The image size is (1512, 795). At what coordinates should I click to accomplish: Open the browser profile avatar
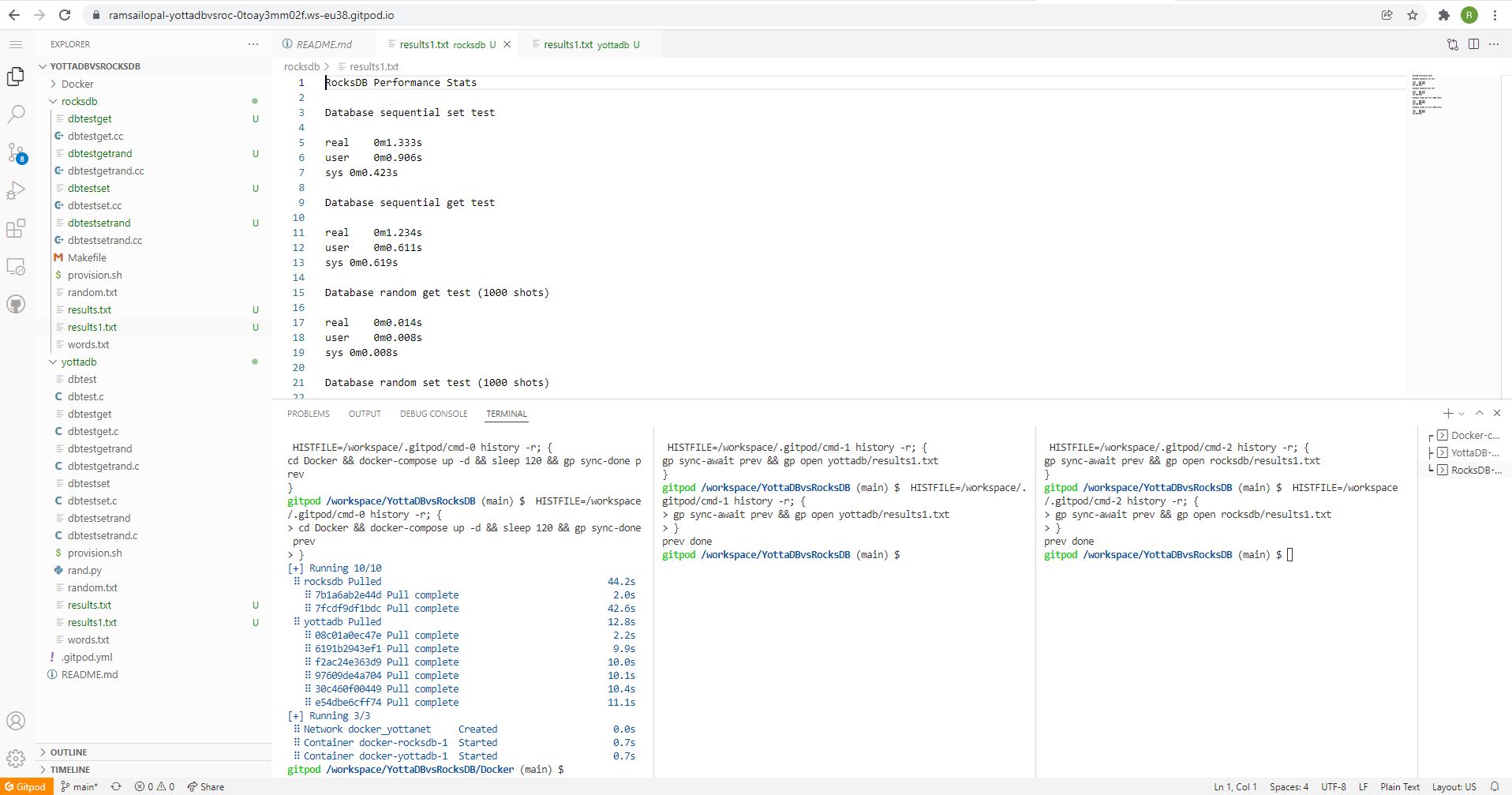coord(1469,15)
